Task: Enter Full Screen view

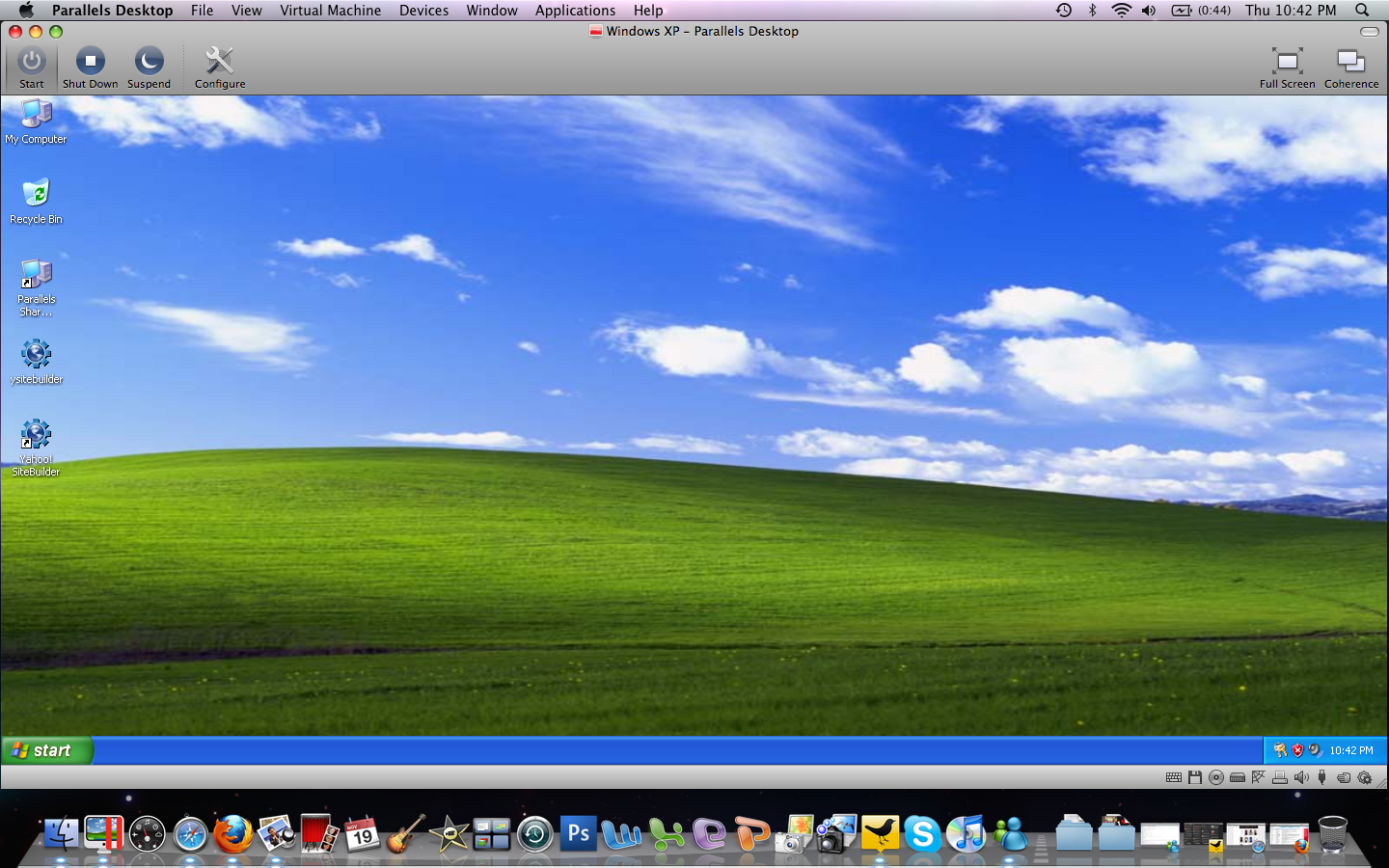Action: (x=1287, y=68)
